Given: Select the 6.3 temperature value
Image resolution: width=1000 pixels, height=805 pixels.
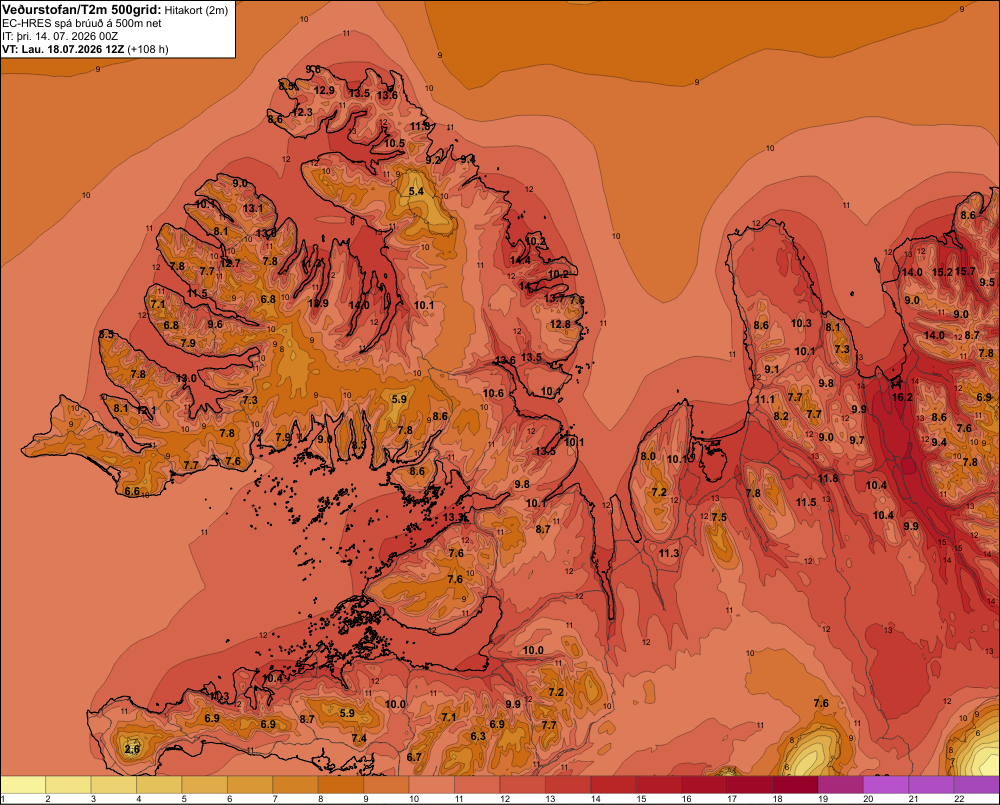Looking at the screenshot, I should pos(478,736).
